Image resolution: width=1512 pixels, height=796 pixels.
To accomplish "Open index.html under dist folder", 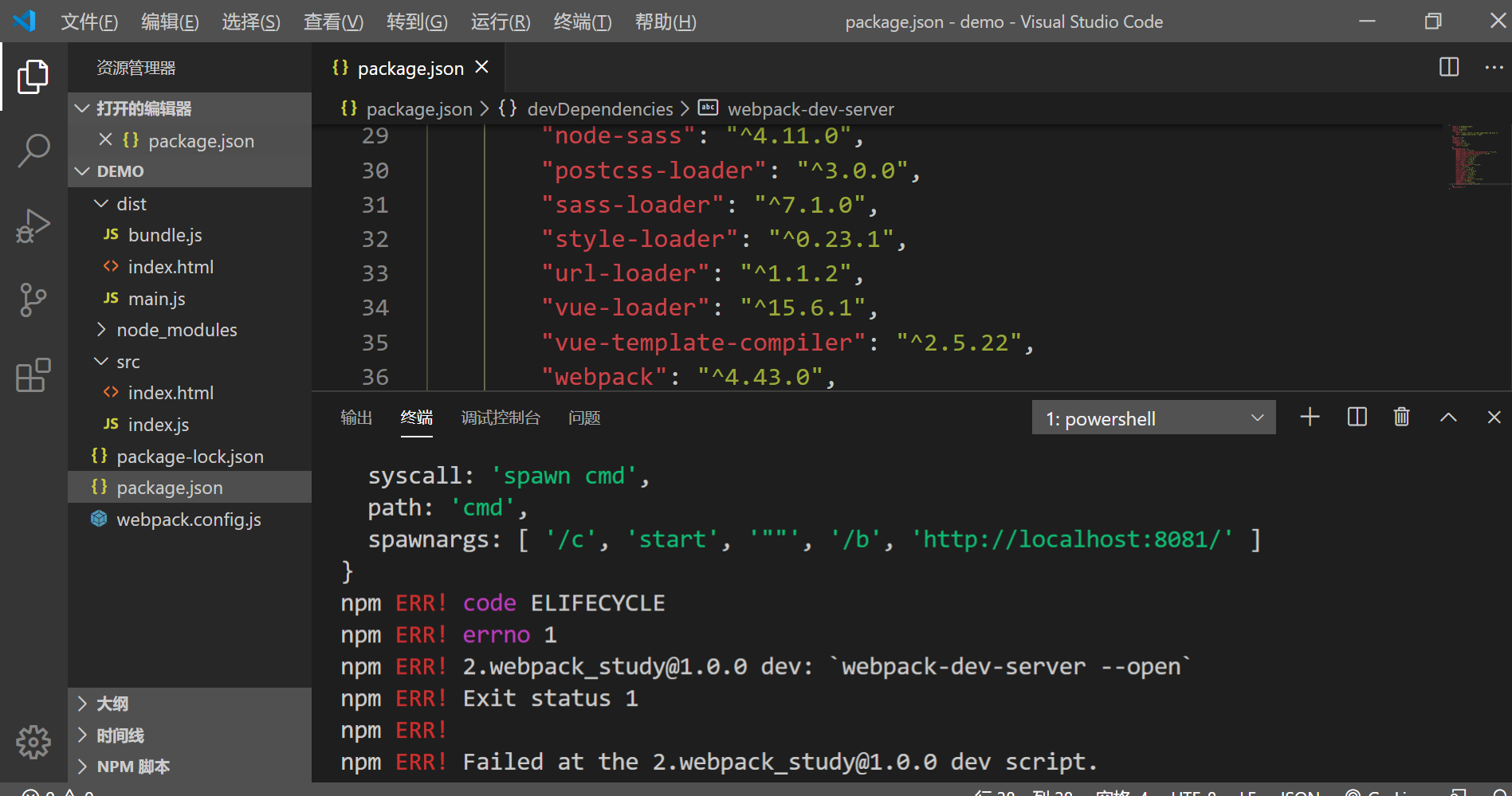I will (x=190, y=267).
